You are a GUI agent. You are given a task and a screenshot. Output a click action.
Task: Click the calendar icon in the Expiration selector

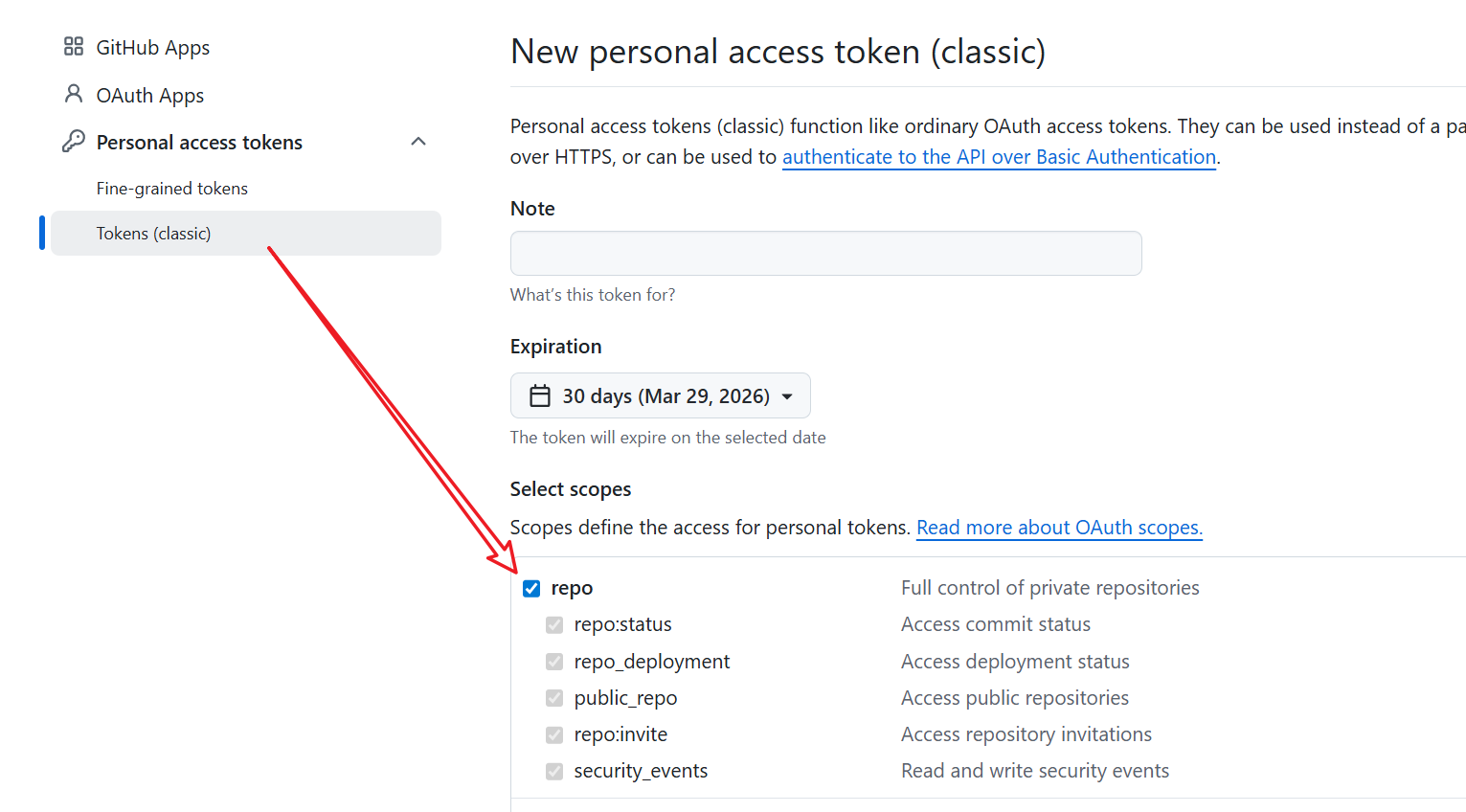click(x=541, y=395)
